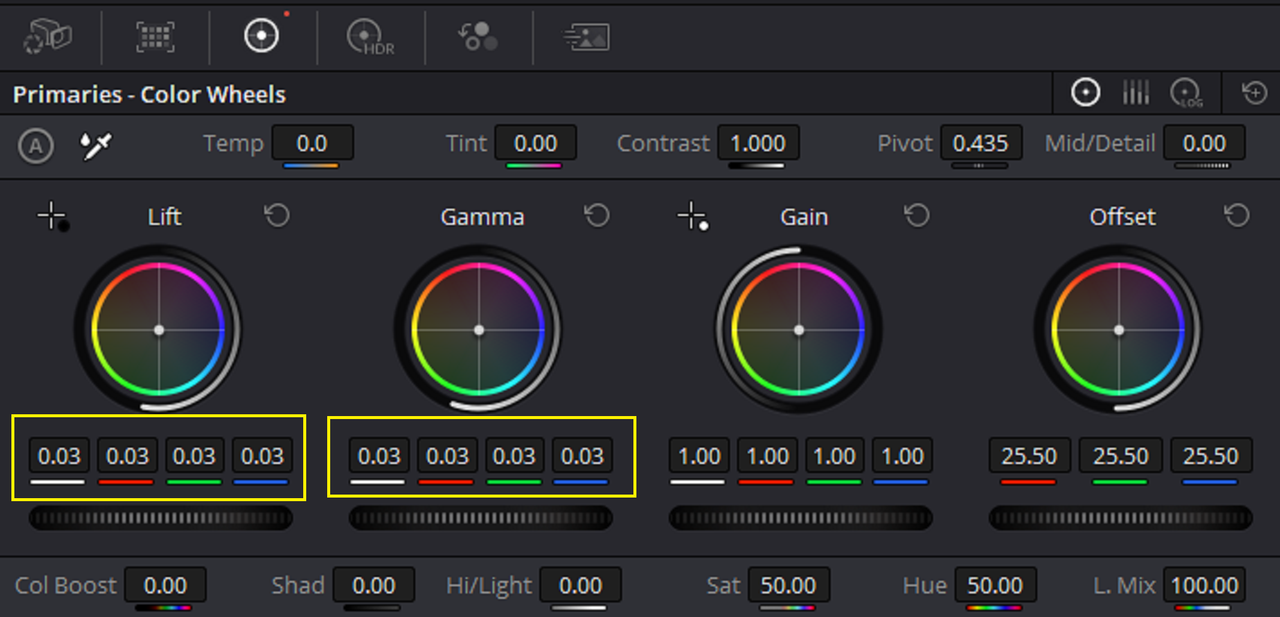Reset the Gain wheel
This screenshot has height=617, width=1280.
click(x=917, y=215)
